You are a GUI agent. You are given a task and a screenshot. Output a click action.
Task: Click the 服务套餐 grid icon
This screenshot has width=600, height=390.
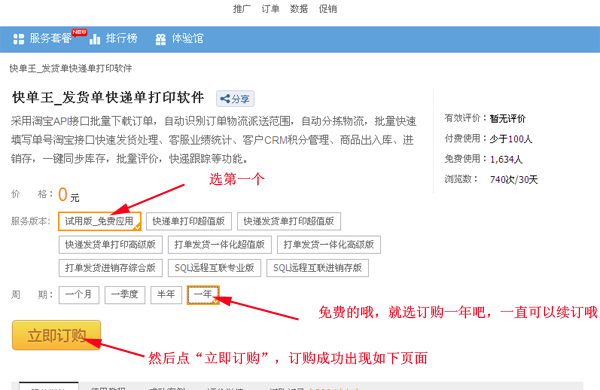tap(18, 39)
